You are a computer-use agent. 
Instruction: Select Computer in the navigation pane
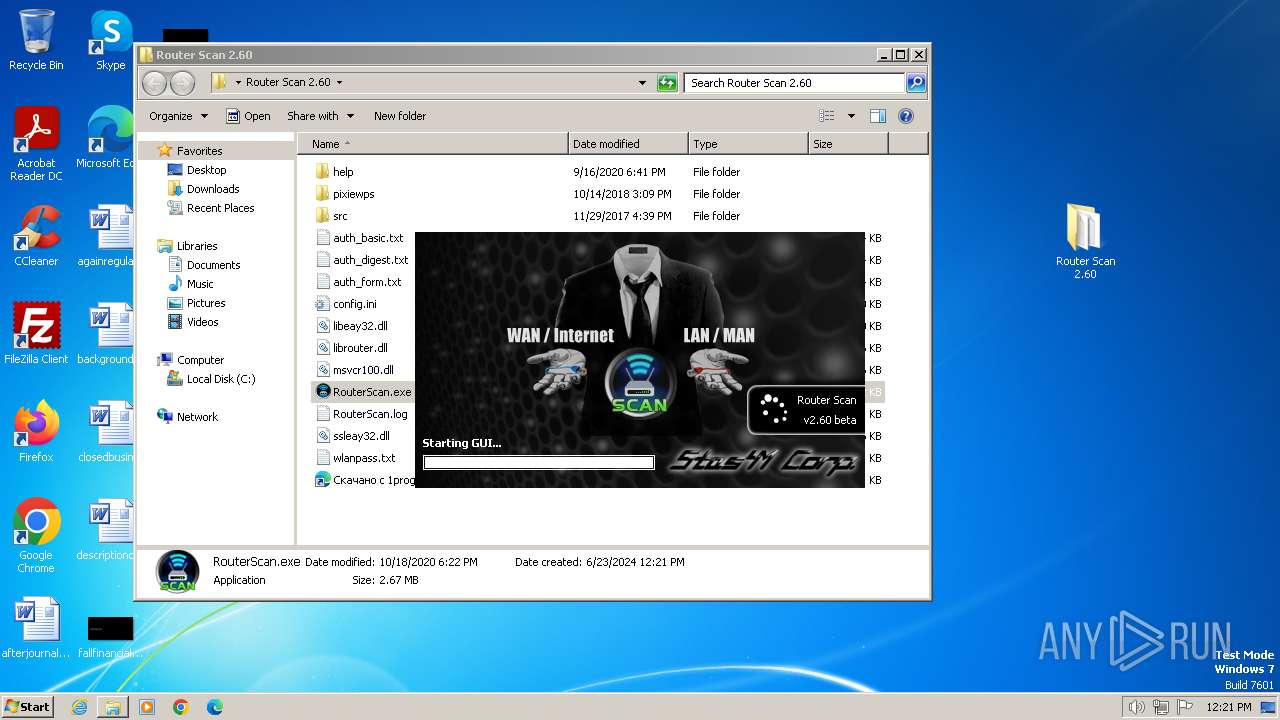click(200, 360)
